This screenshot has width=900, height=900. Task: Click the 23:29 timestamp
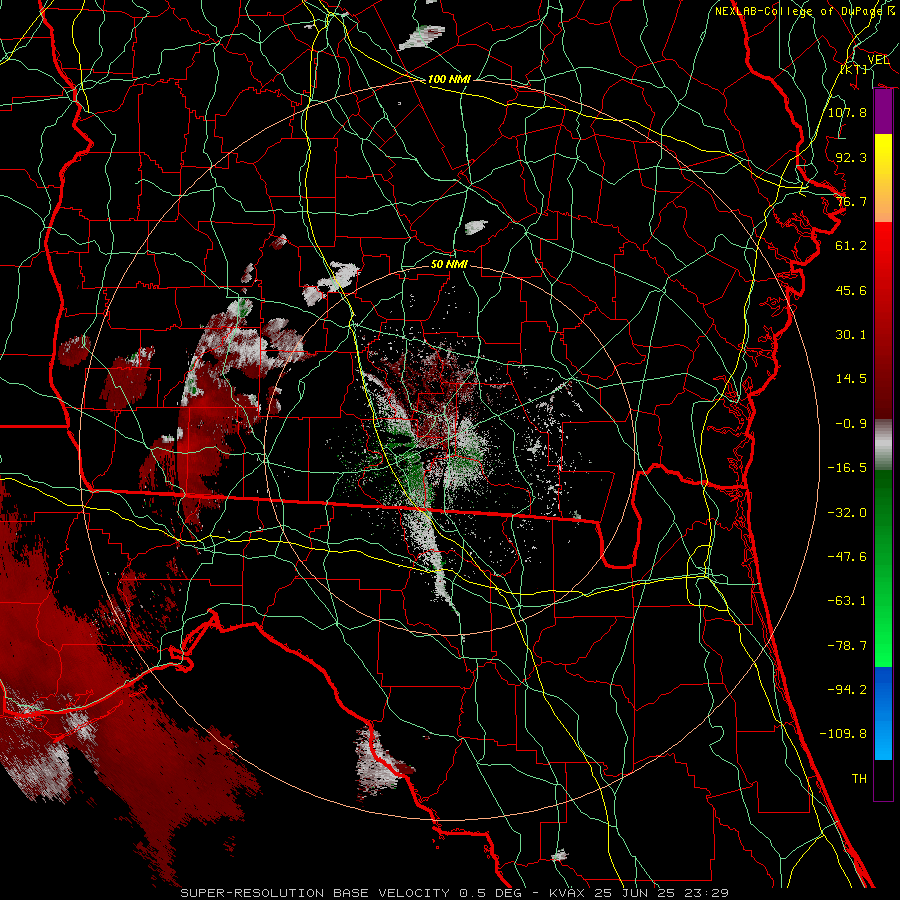[707, 893]
